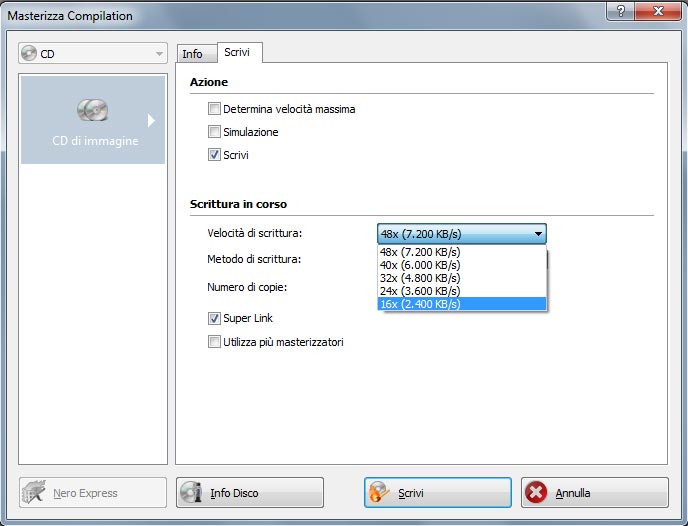The width and height of the screenshot is (688, 526).
Task: Open the CD disc type dropdown
Action: pos(93,54)
